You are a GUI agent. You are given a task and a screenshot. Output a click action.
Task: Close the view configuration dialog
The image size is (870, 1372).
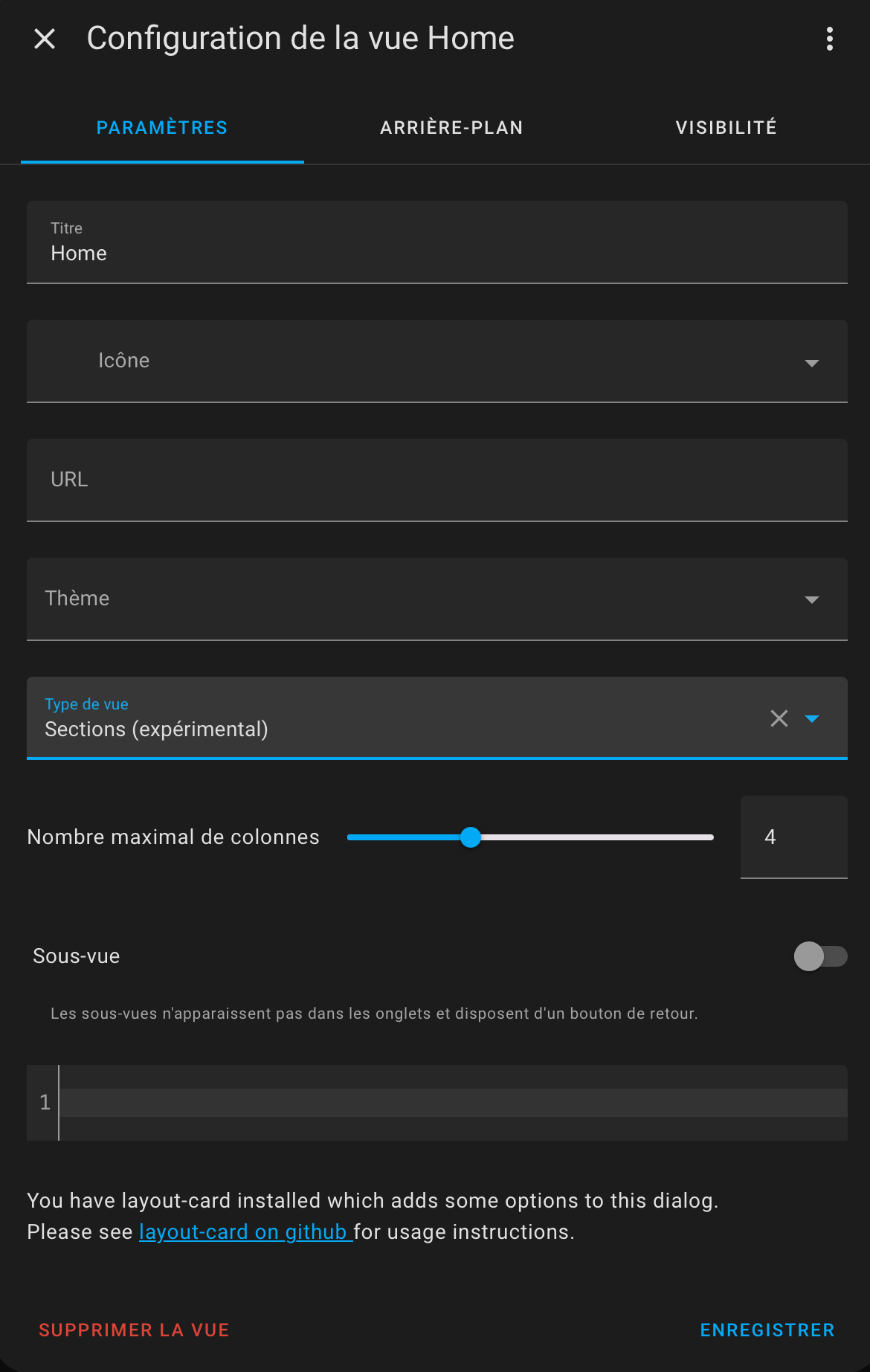(45, 39)
